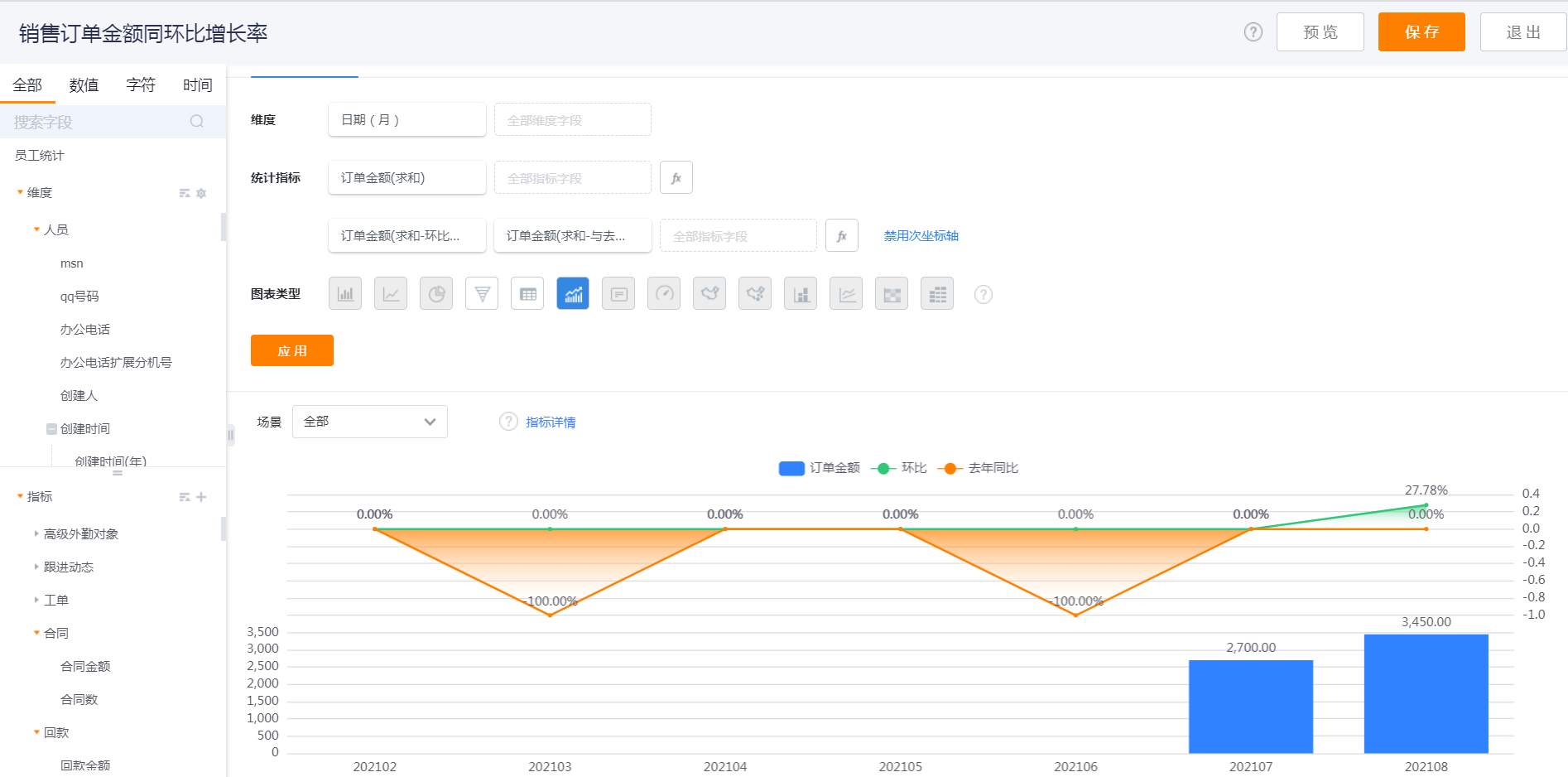Toggle 订单金额 legend series visibility

tap(819, 468)
